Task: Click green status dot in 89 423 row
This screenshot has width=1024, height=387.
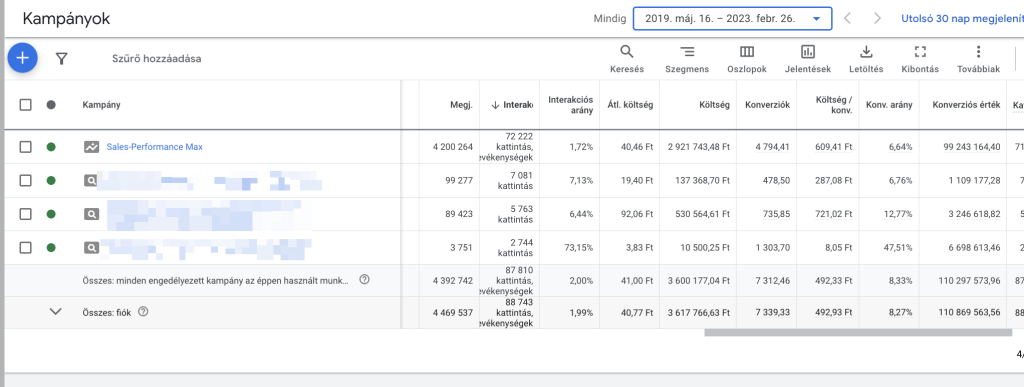Action: click(x=51, y=214)
